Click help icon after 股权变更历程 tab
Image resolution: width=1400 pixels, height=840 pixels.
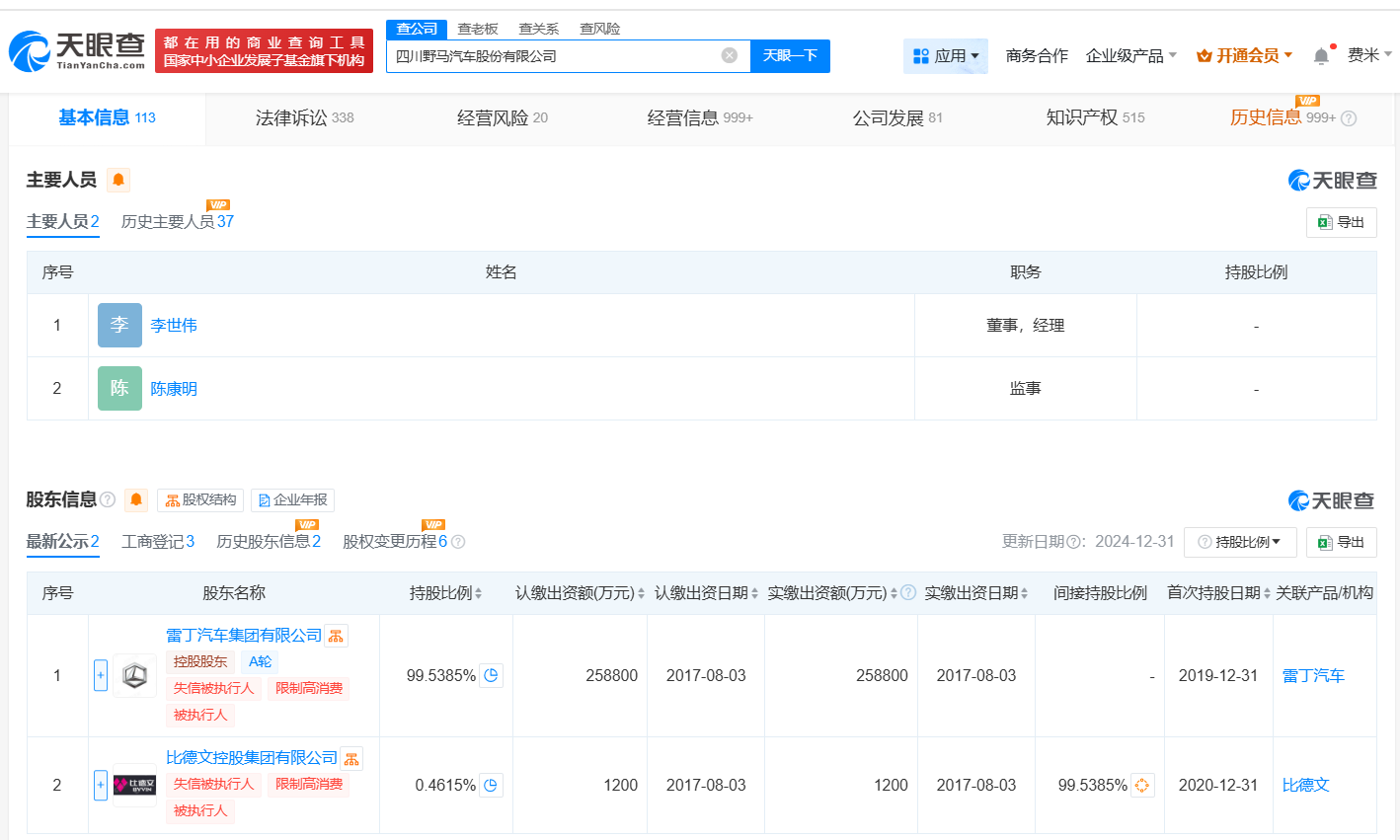(x=458, y=542)
